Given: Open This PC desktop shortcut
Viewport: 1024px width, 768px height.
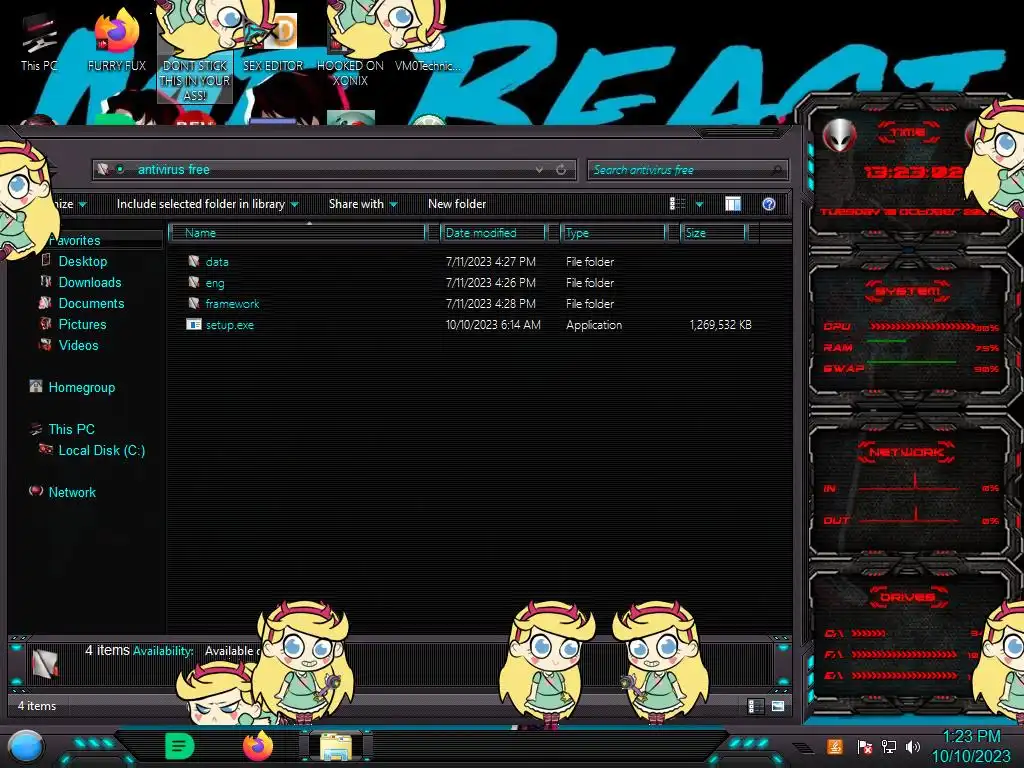Looking at the screenshot, I should (x=39, y=44).
